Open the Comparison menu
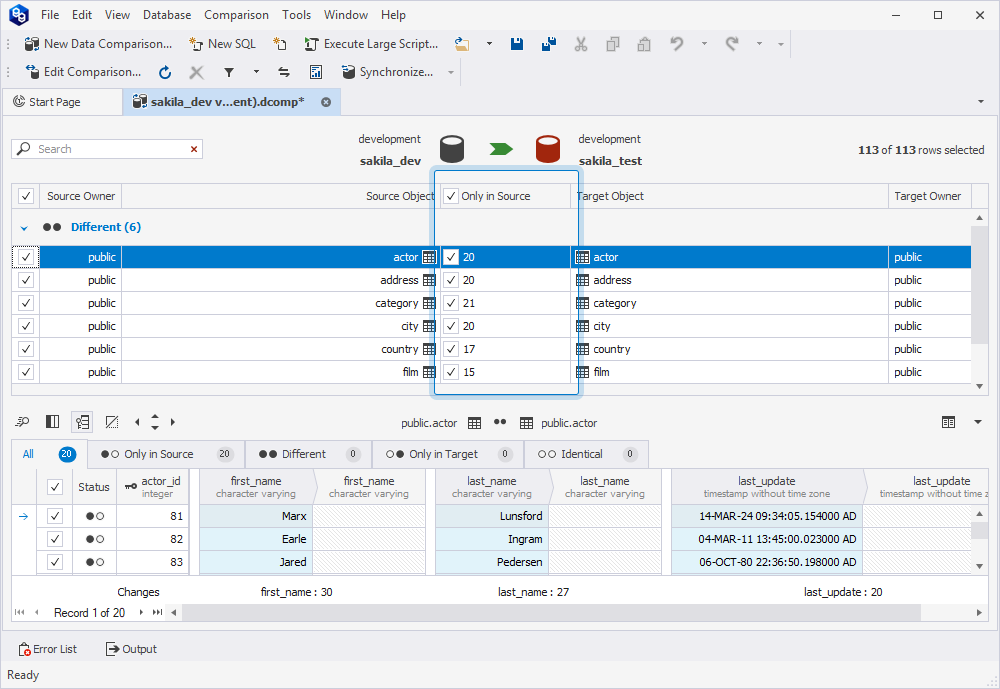Viewport: 1000px width, 689px height. pos(236,15)
